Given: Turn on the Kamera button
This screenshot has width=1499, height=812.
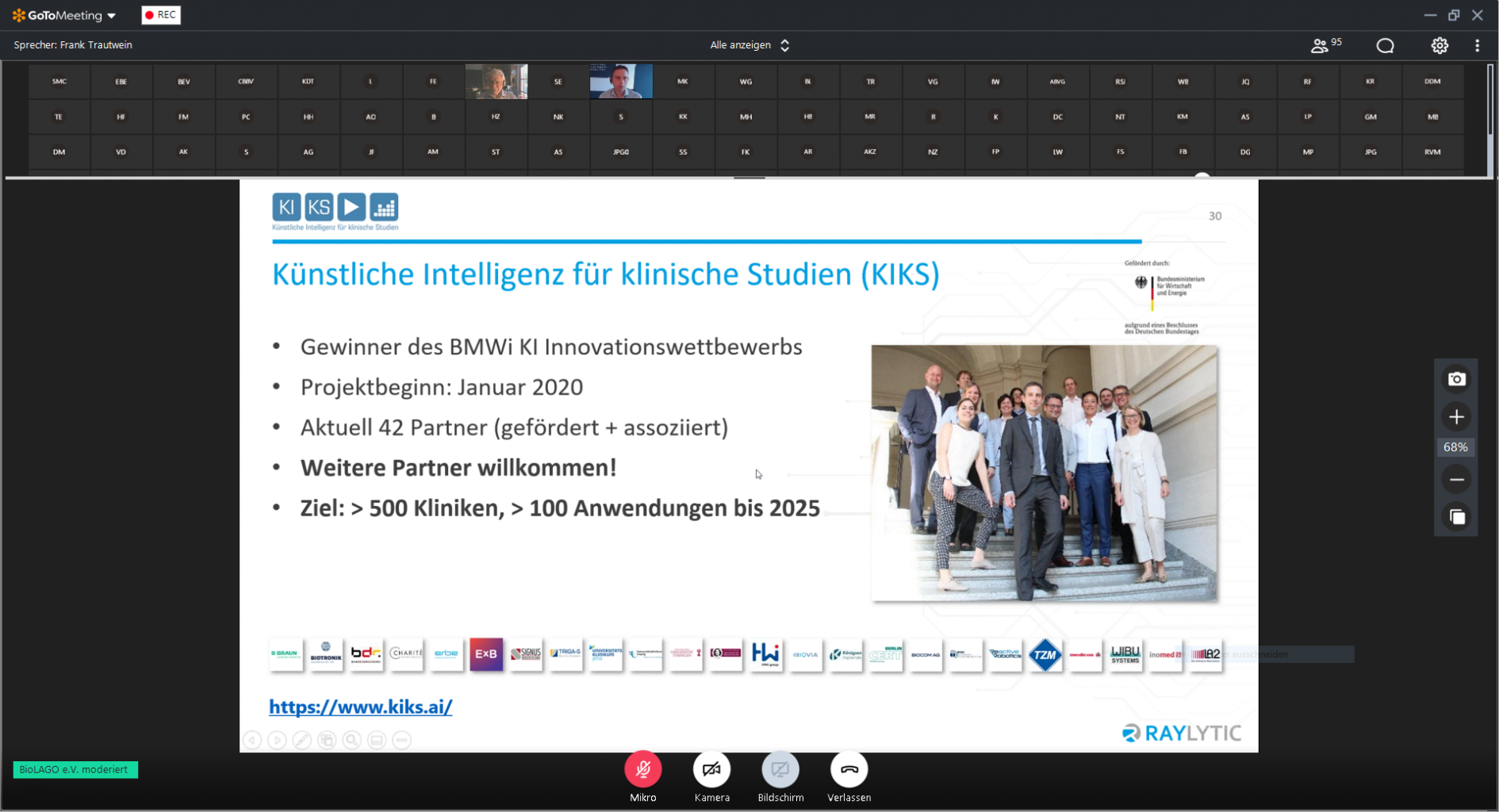Looking at the screenshot, I should click(x=711, y=769).
